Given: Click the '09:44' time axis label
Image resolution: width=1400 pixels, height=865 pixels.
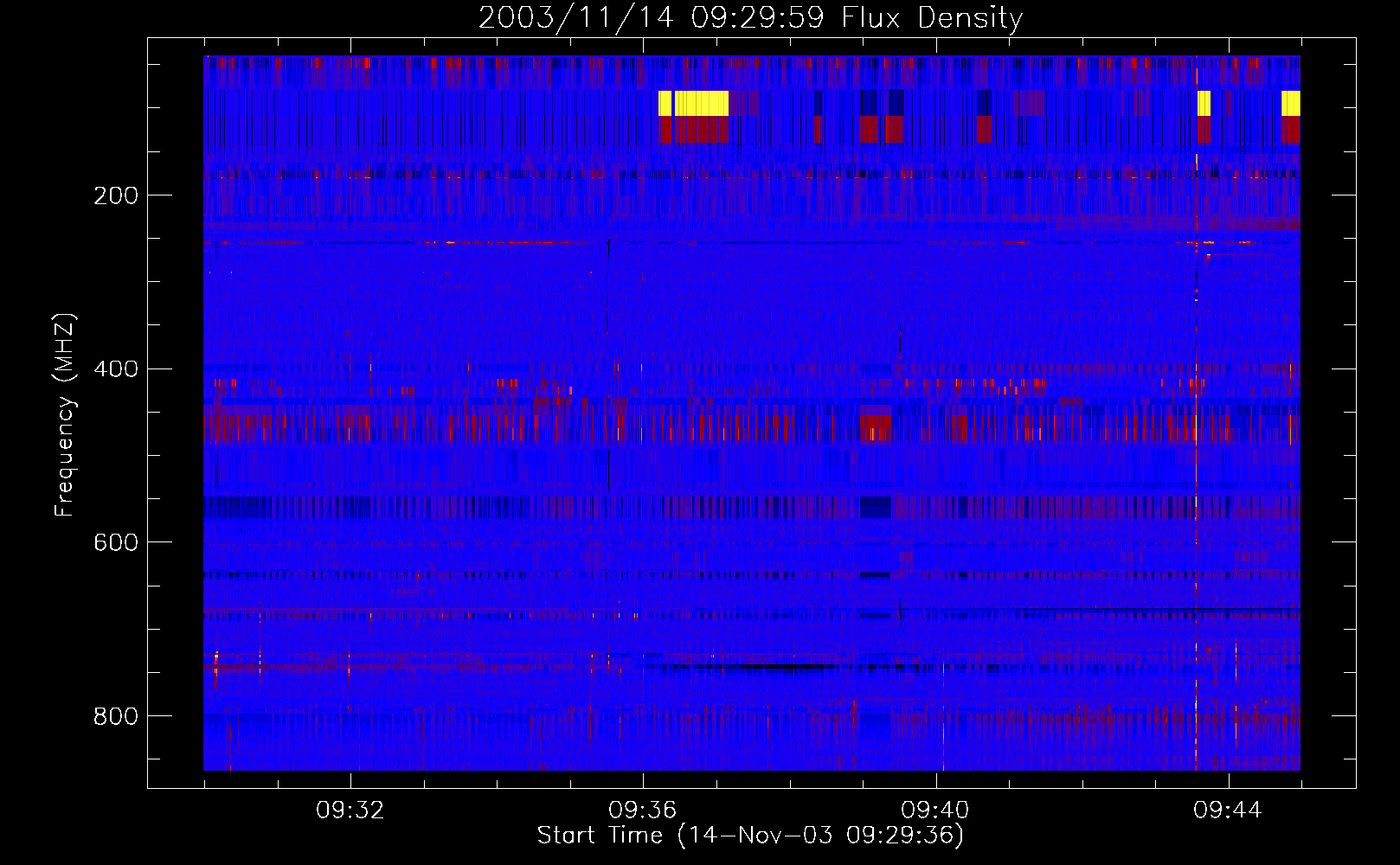Looking at the screenshot, I should [x=1228, y=811].
